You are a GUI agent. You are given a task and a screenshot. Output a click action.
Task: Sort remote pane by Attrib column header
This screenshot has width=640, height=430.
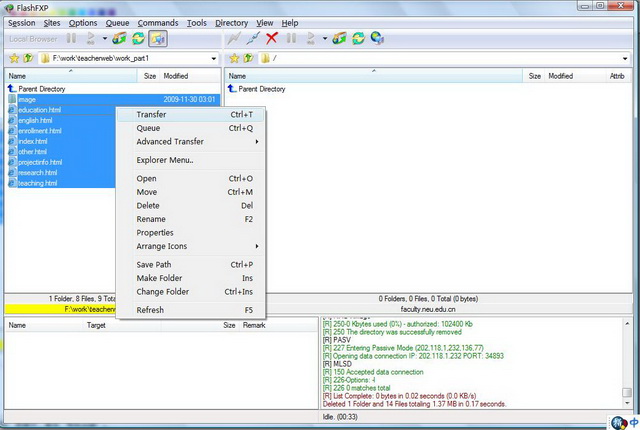tap(617, 76)
